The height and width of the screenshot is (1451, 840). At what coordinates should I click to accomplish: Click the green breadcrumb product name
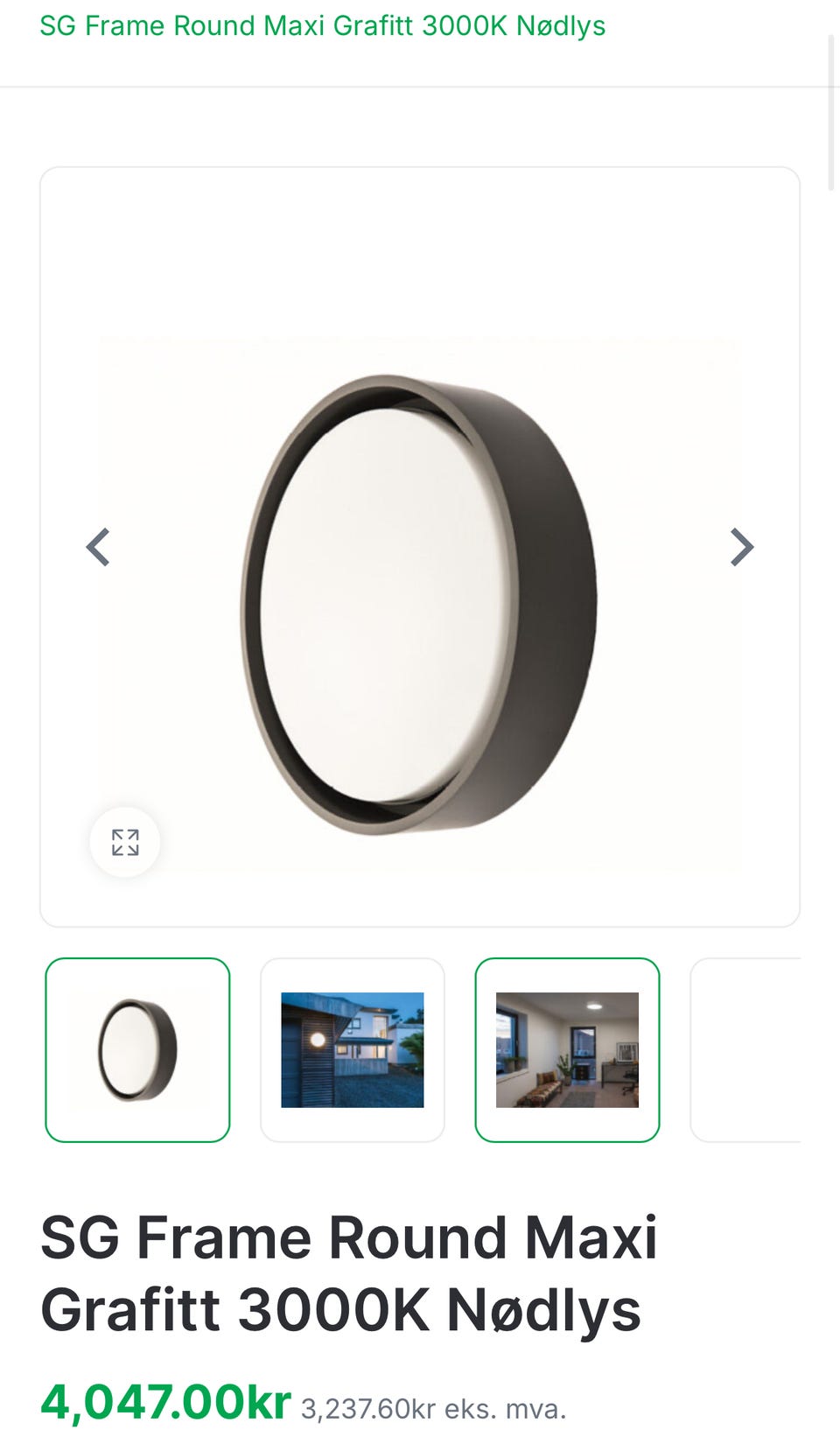point(323,25)
